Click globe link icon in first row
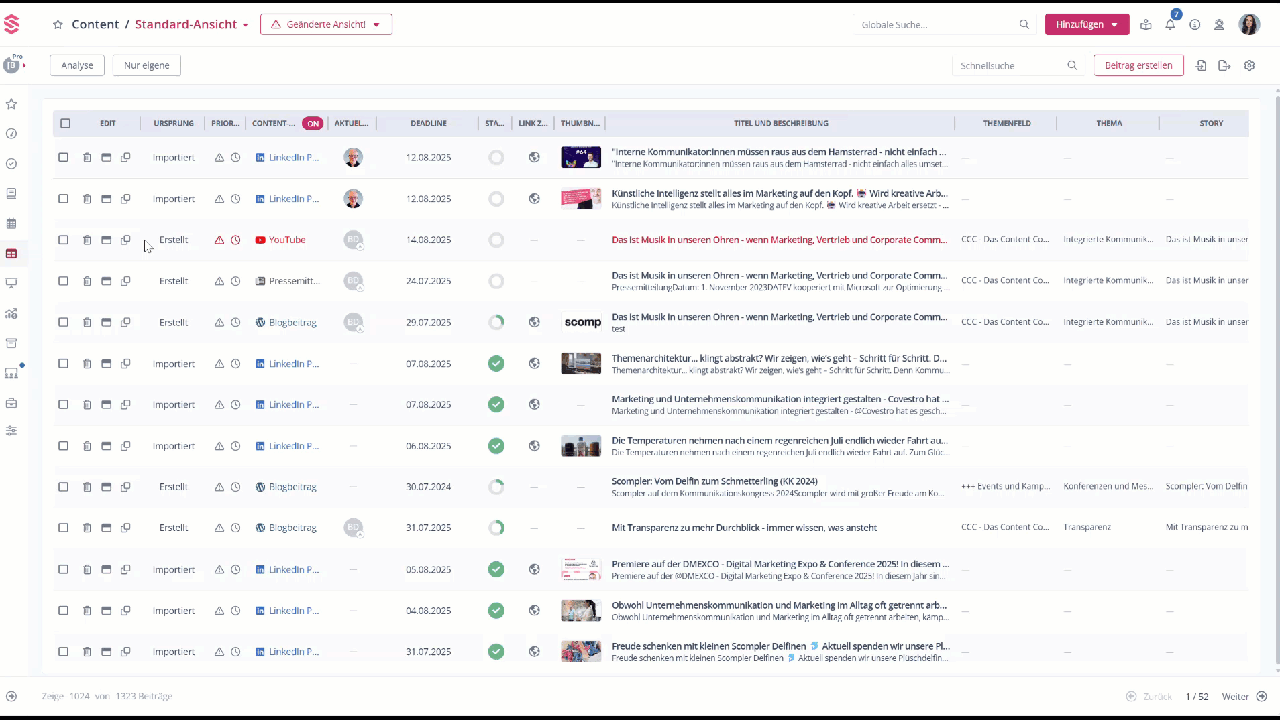1280x720 pixels. (x=534, y=157)
